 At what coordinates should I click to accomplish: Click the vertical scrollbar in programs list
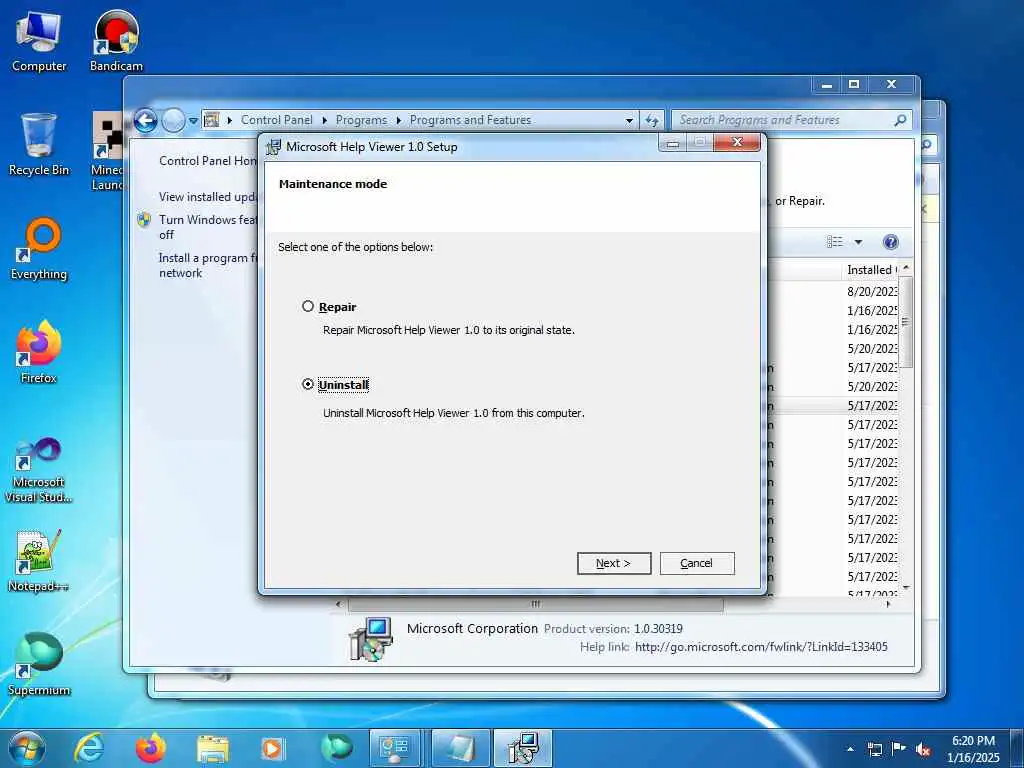906,323
